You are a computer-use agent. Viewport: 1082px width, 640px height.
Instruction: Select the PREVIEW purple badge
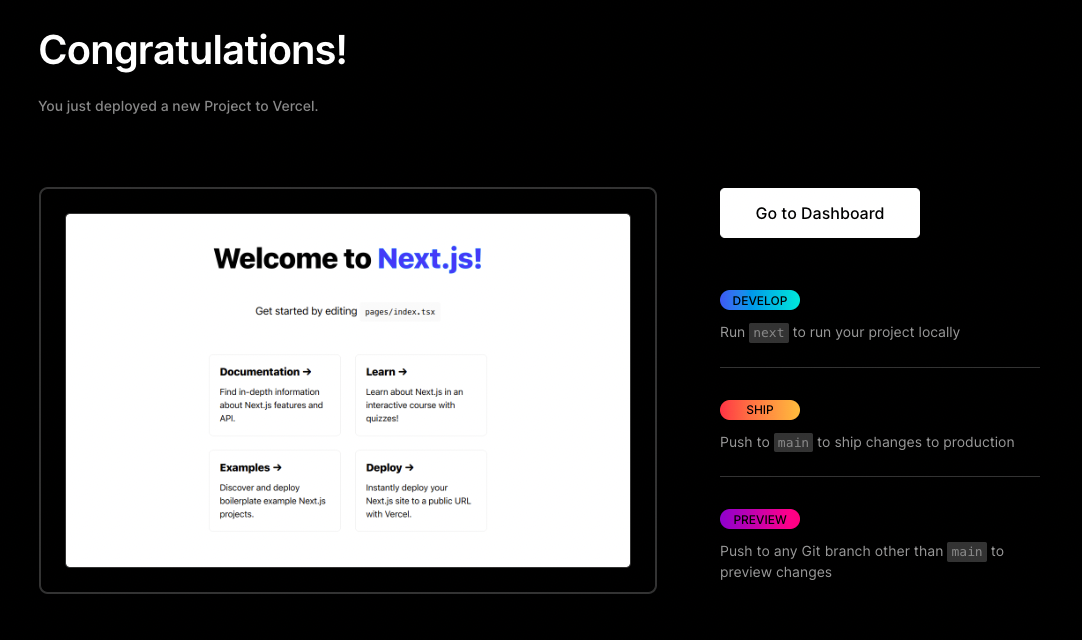pos(760,519)
